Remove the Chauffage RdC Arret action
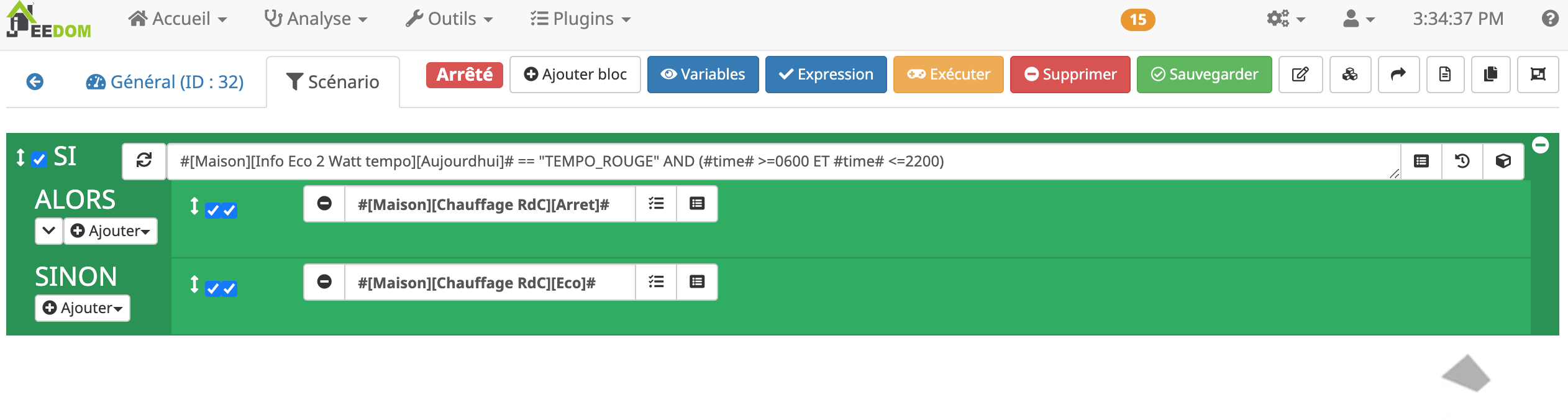Image resolution: width=1568 pixels, height=420 pixels. click(x=324, y=204)
